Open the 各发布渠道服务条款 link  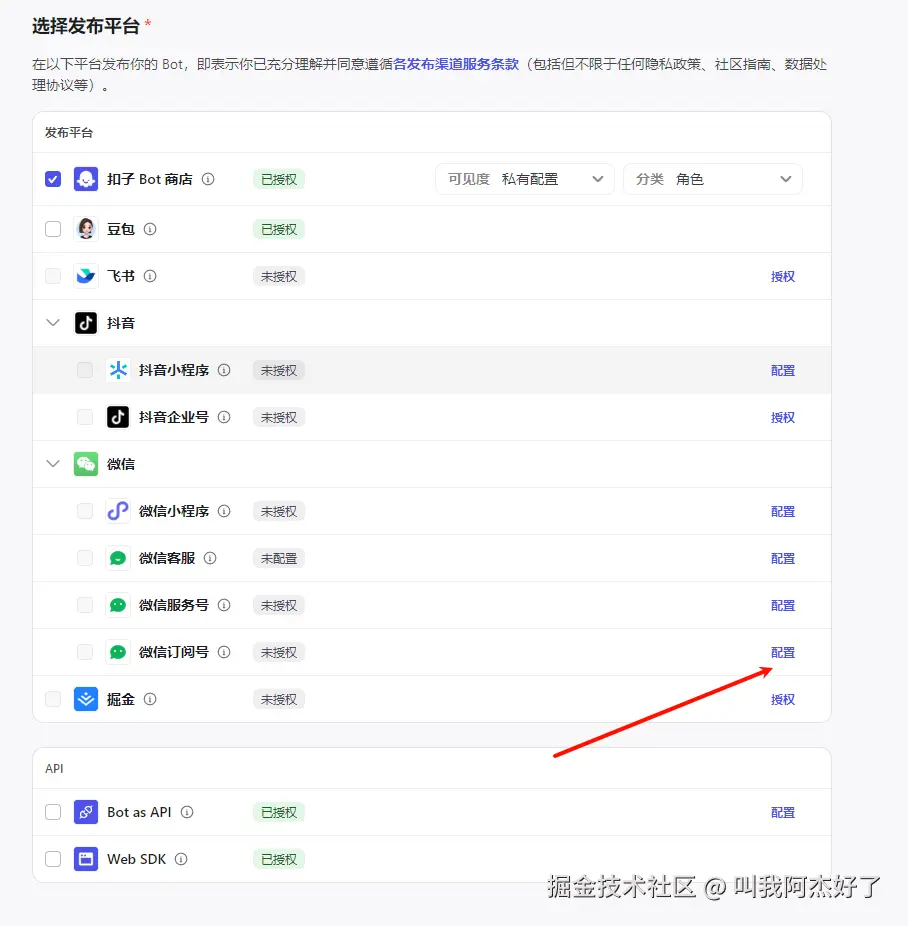456,64
